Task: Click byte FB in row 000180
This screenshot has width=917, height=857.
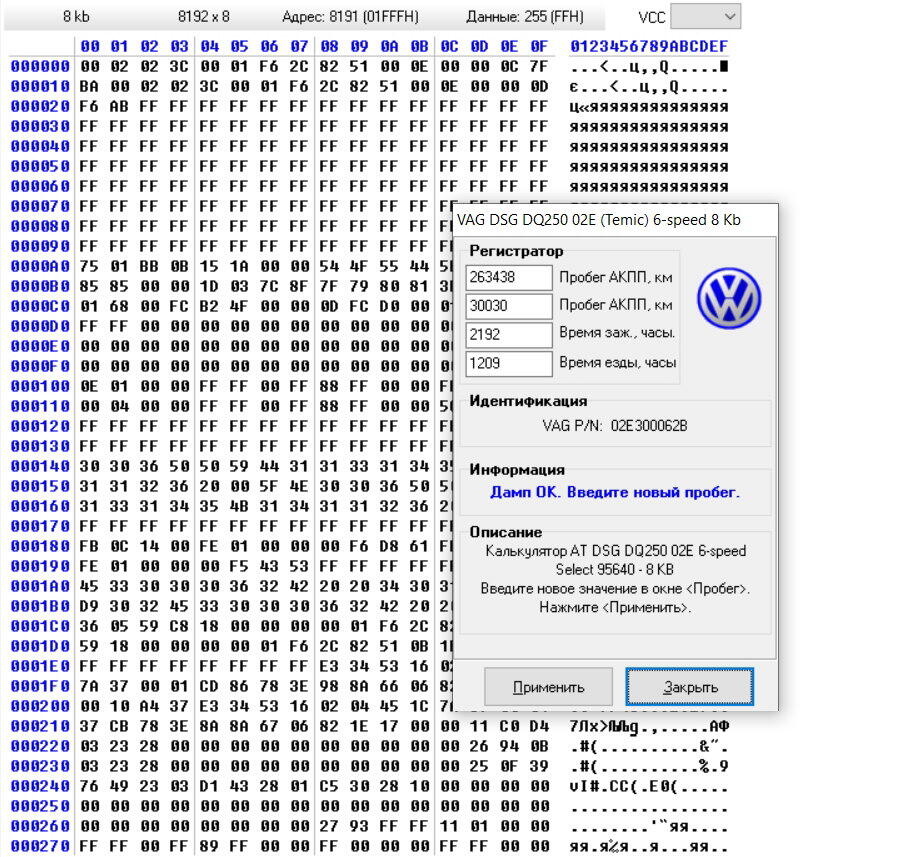Action: tap(89, 546)
